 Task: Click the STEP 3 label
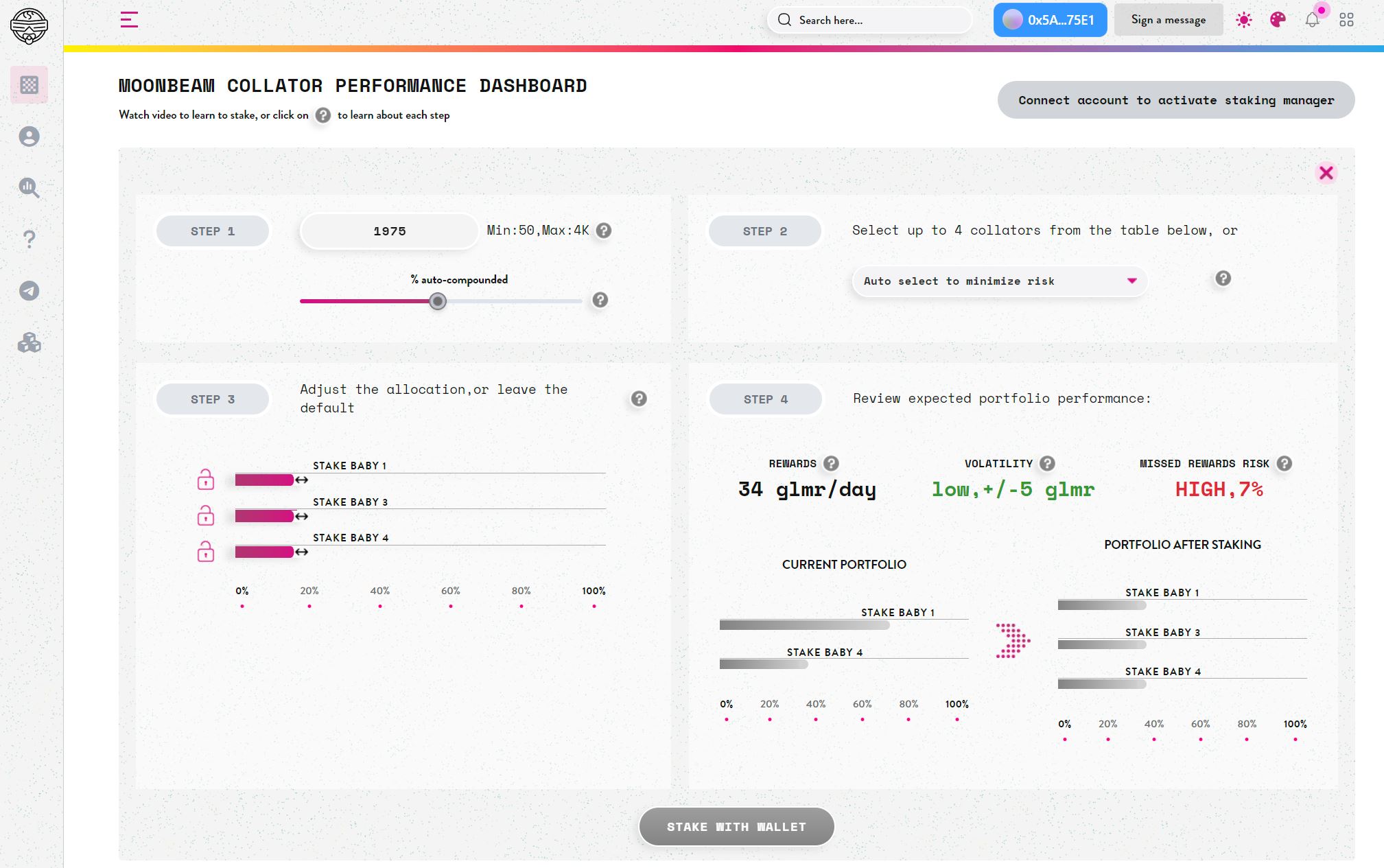[x=213, y=399]
